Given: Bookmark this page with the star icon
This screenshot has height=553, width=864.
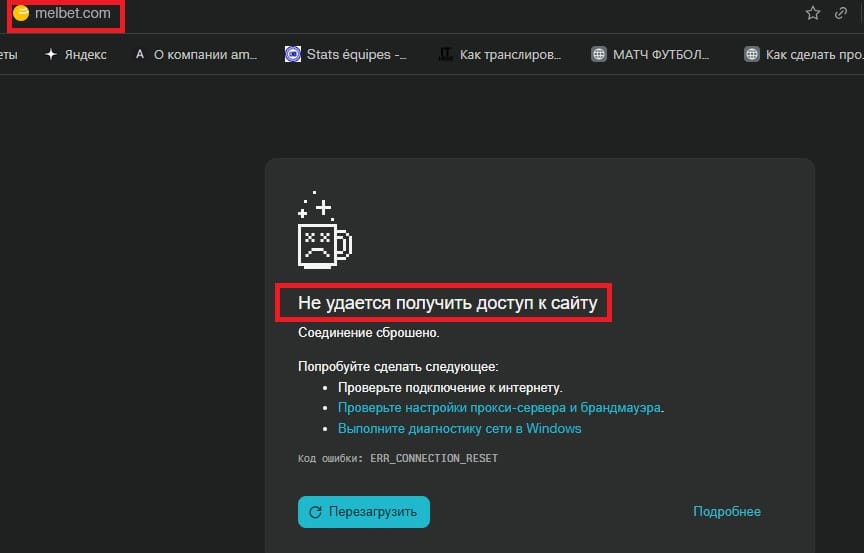Looking at the screenshot, I should [813, 13].
